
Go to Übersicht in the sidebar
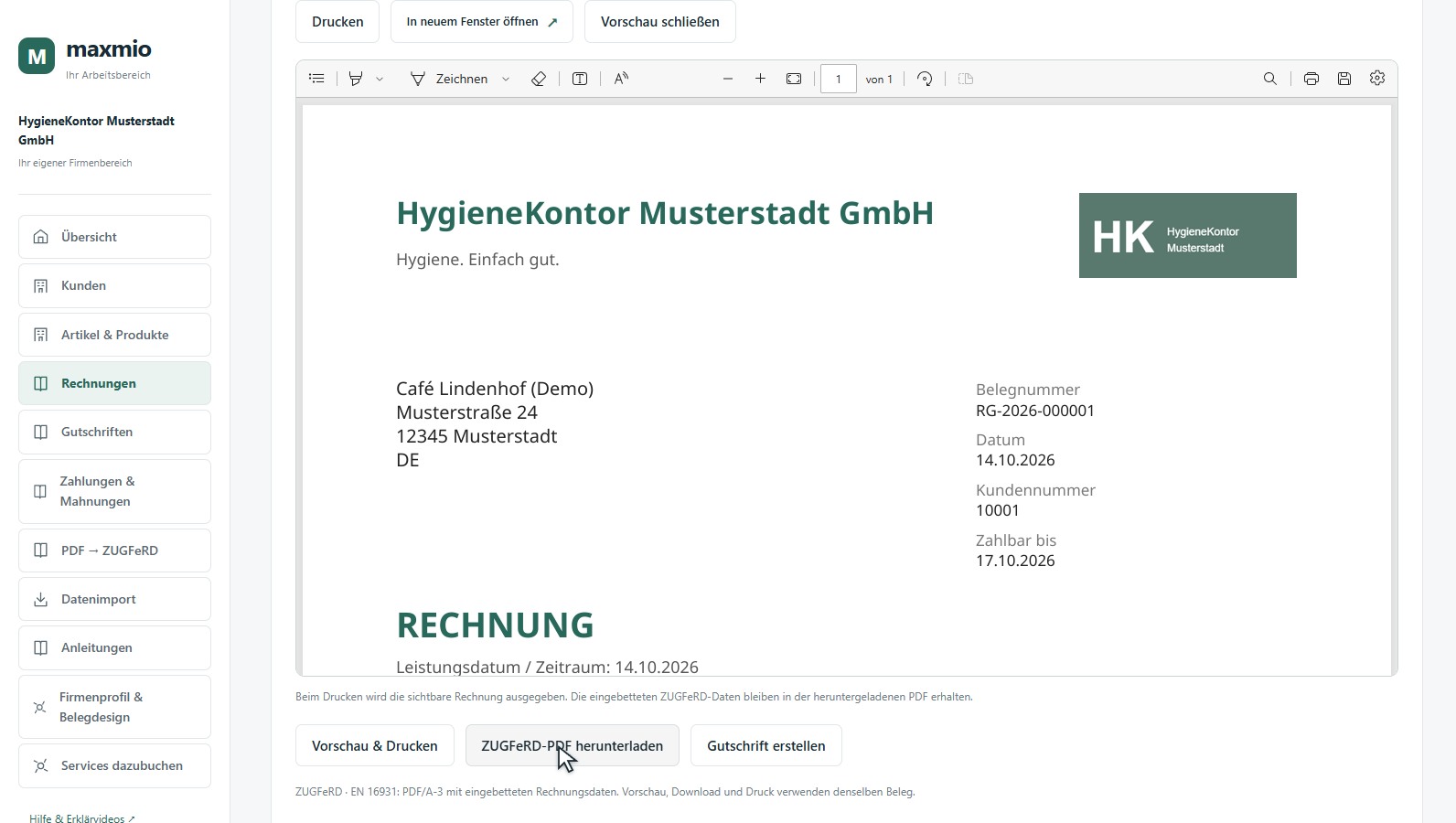click(x=114, y=237)
